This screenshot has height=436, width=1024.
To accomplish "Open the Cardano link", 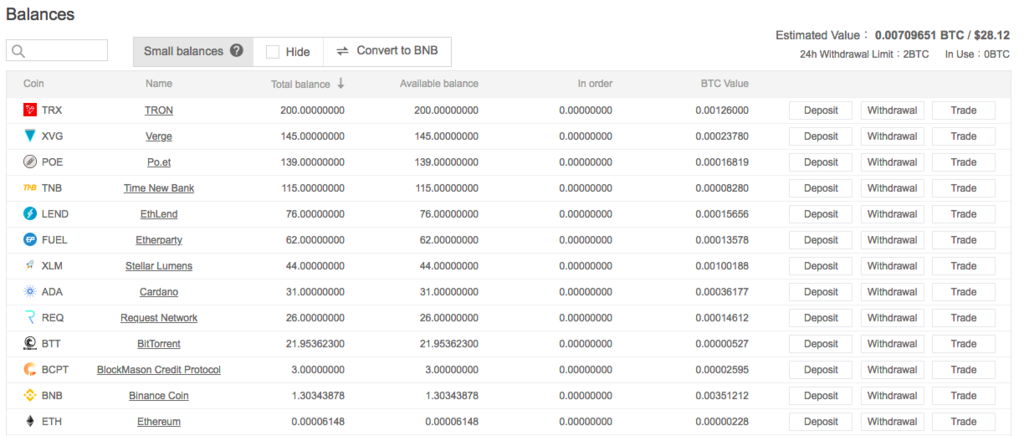I will coord(159,292).
